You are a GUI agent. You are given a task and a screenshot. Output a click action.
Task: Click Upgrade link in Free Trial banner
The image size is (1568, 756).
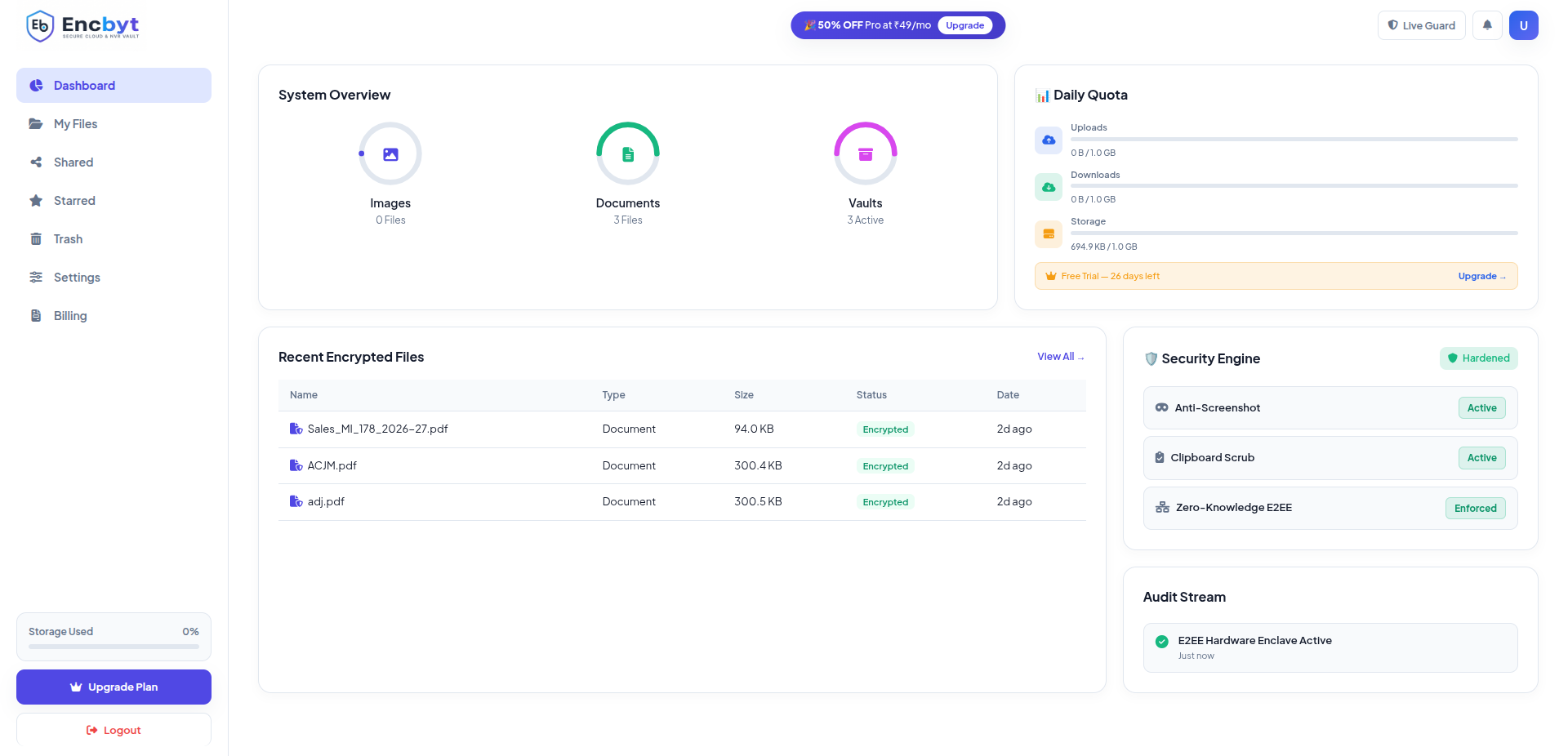coord(1481,276)
